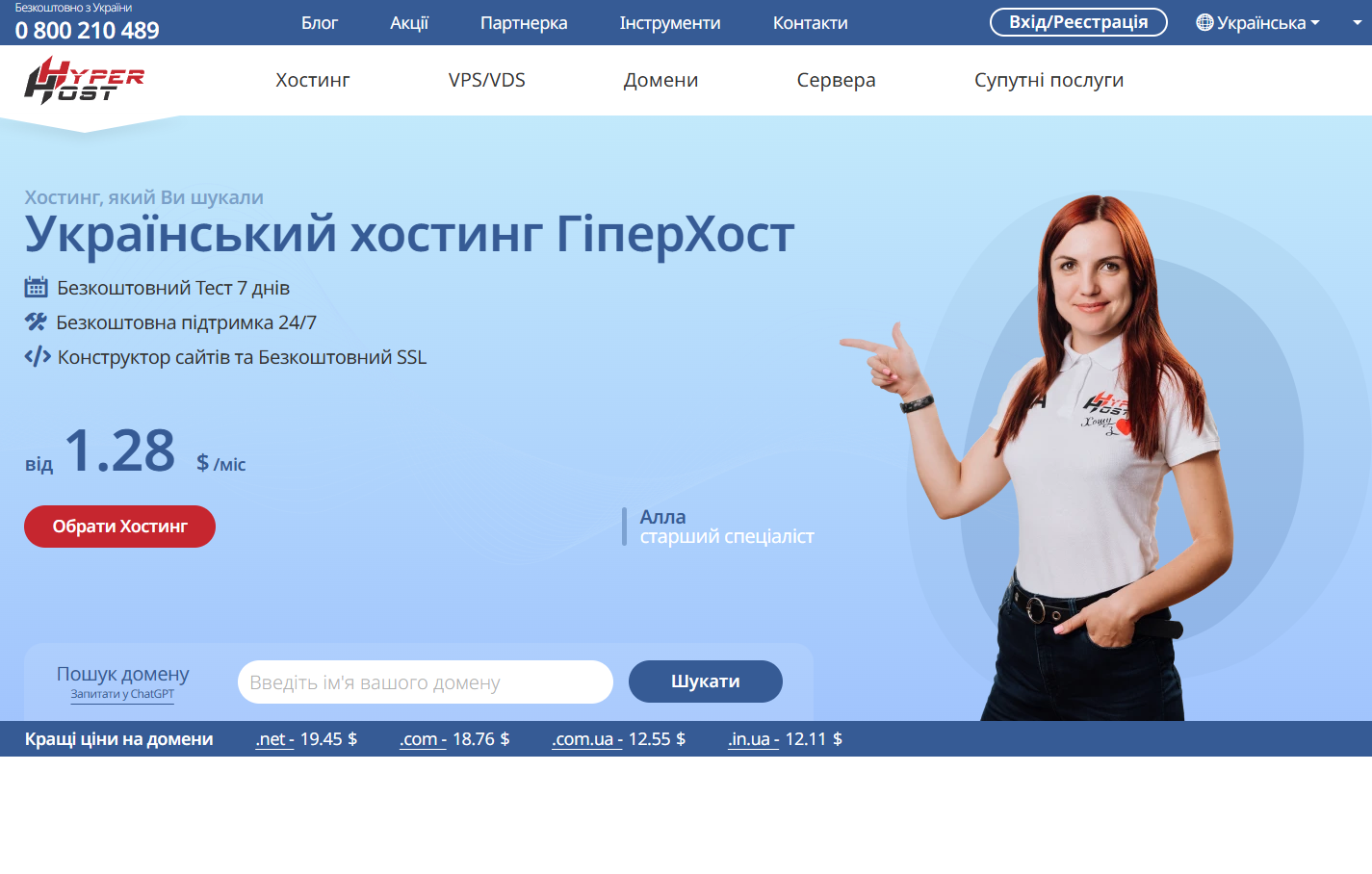
Task: Click the .com.ua domain price link
Action: pos(587,739)
